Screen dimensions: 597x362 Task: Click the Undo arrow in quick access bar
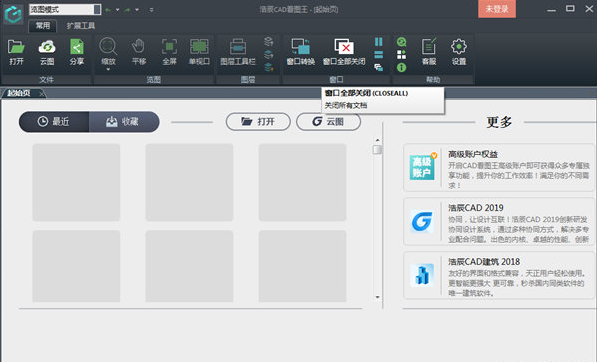pos(109,10)
